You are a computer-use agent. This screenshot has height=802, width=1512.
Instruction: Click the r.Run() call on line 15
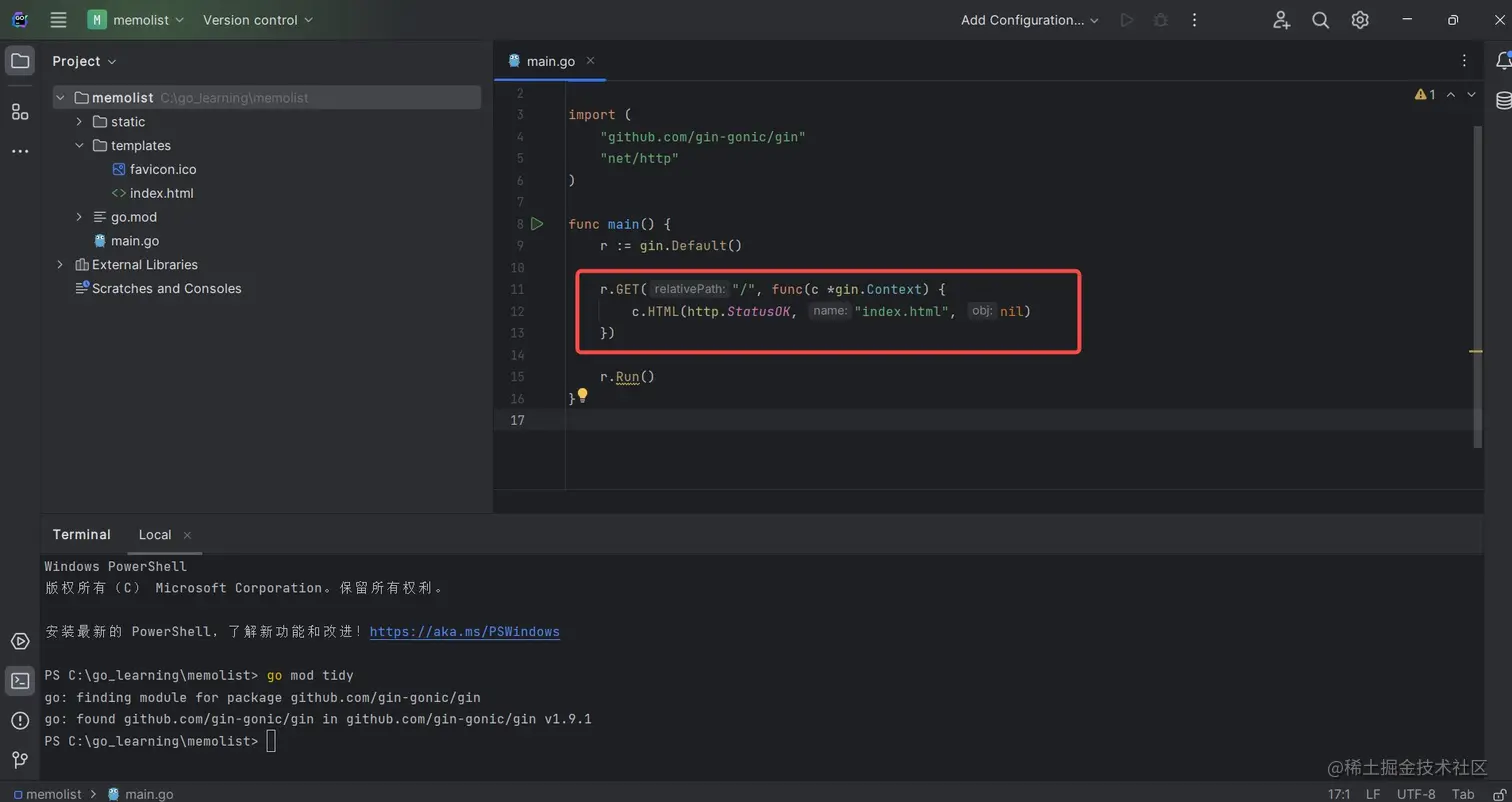point(627,377)
